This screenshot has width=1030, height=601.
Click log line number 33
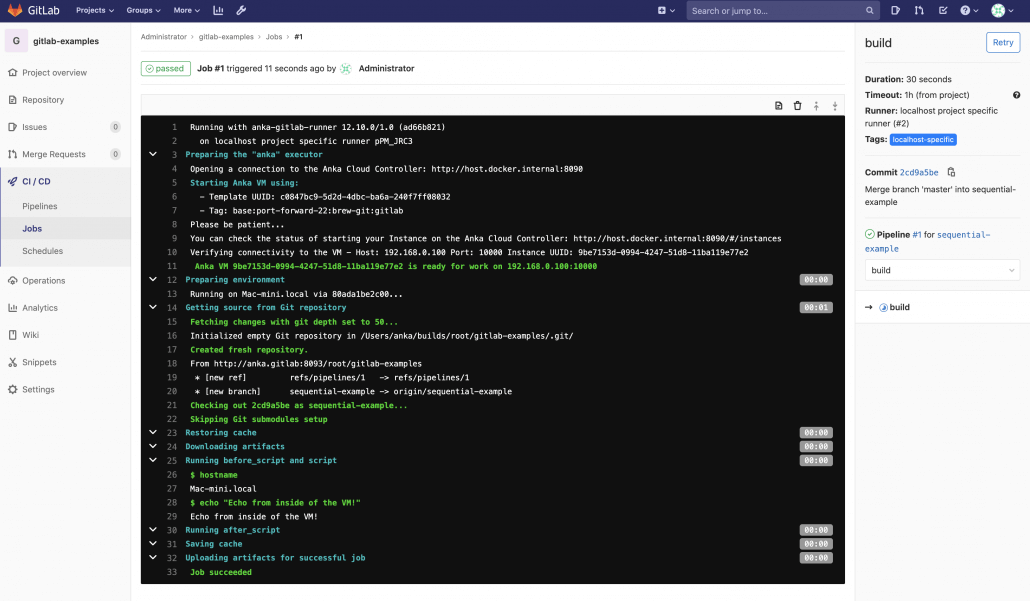pyautogui.click(x=172, y=572)
